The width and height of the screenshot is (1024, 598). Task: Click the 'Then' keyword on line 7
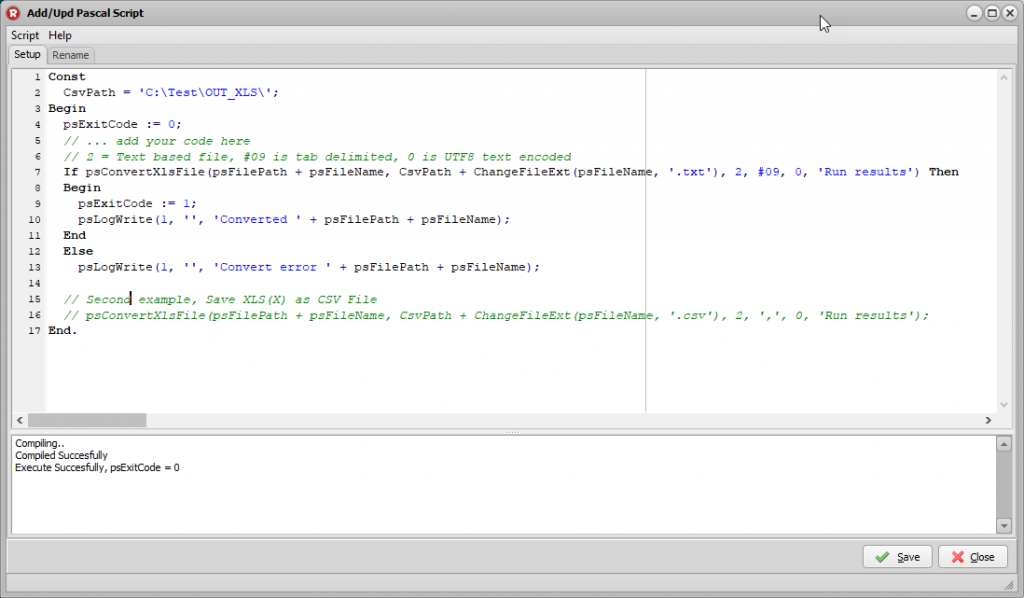[944, 172]
